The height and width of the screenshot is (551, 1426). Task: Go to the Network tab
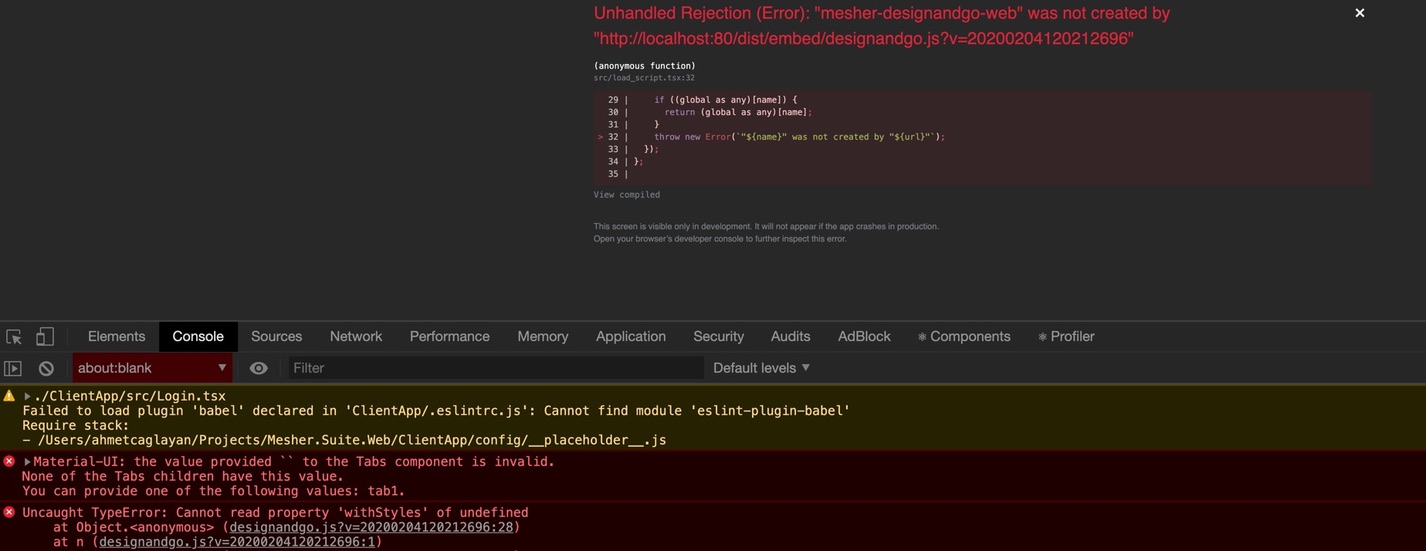pyautogui.click(x=356, y=337)
